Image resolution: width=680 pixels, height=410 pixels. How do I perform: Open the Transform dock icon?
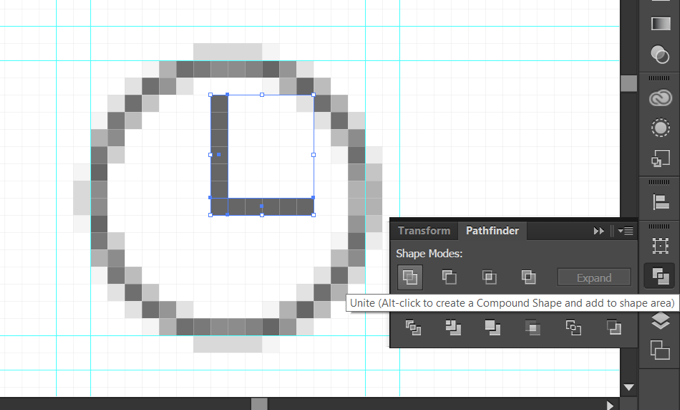click(660, 246)
